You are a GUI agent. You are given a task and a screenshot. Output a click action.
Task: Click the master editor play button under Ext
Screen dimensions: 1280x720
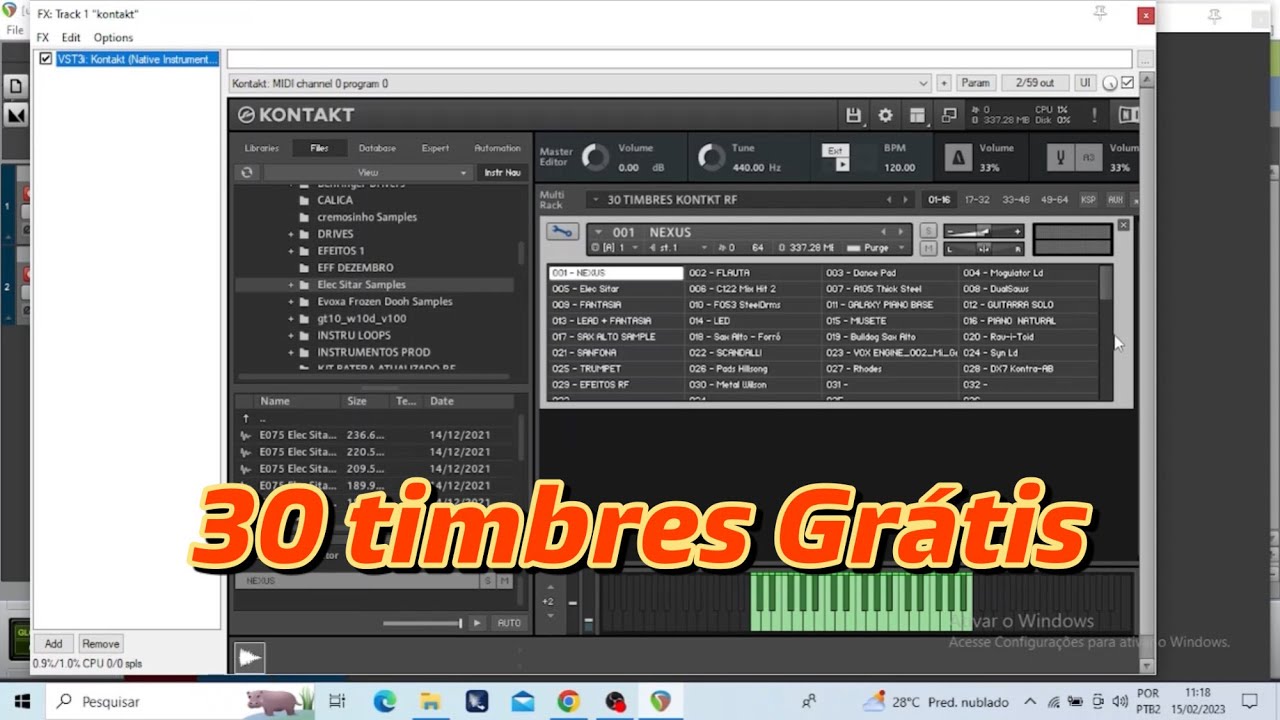[842, 165]
